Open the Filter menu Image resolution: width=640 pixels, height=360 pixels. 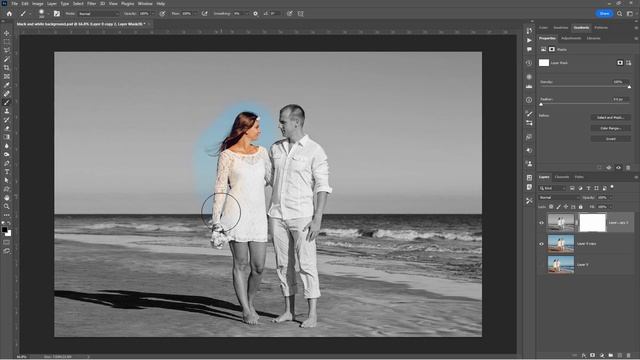91,4
